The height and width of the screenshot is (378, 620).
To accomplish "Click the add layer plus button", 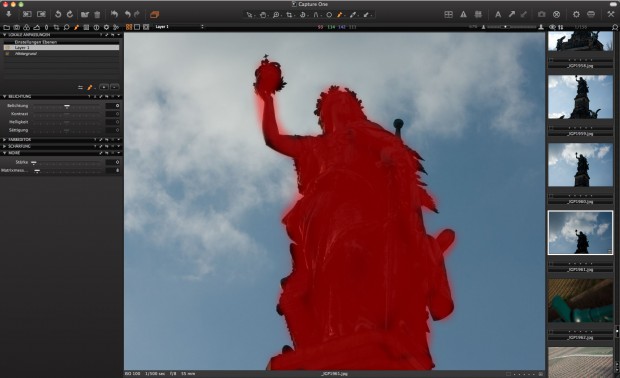I will pyautogui.click(x=104, y=87).
